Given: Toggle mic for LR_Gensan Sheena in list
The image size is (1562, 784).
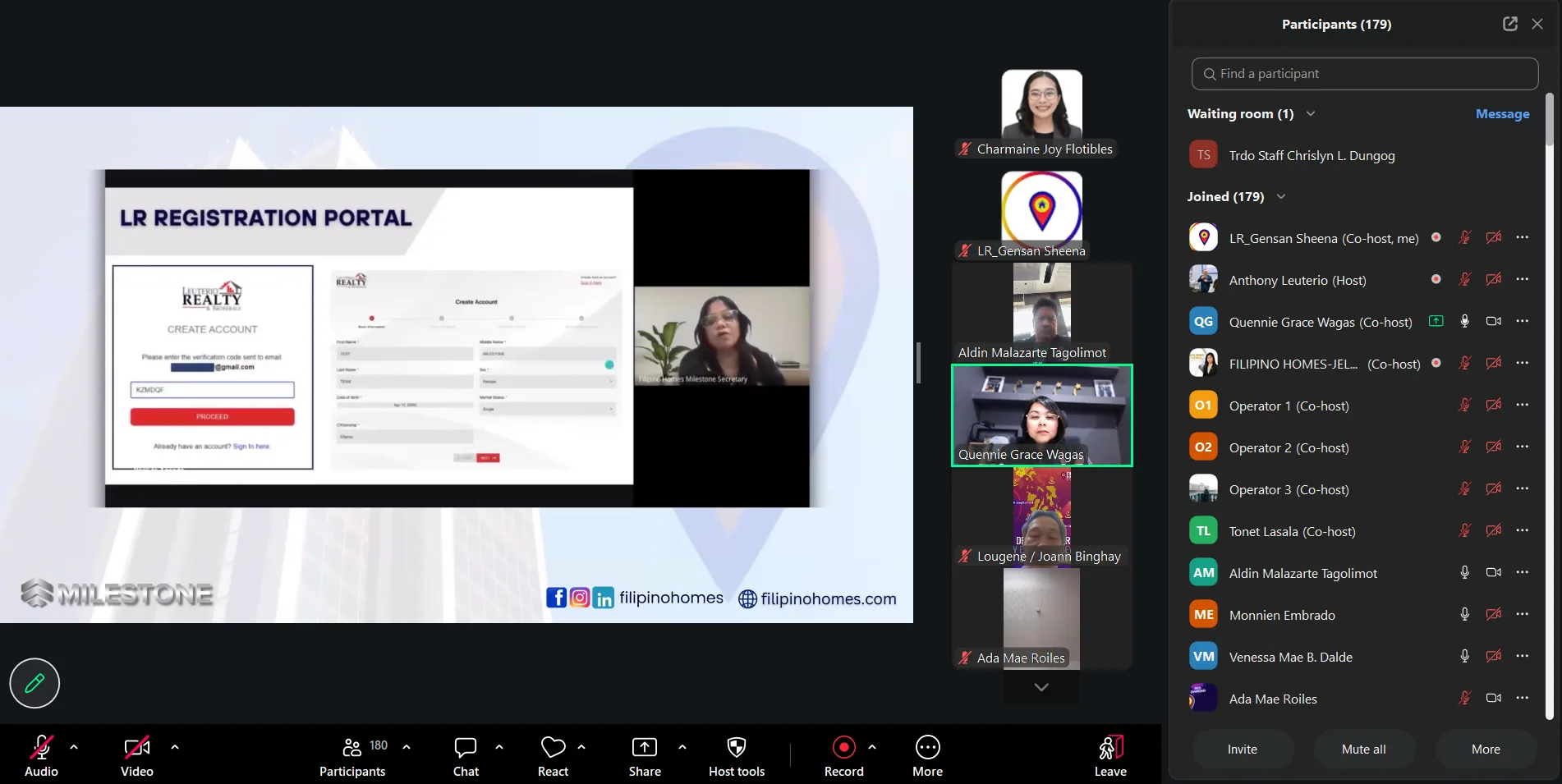Looking at the screenshot, I should click(x=1464, y=237).
